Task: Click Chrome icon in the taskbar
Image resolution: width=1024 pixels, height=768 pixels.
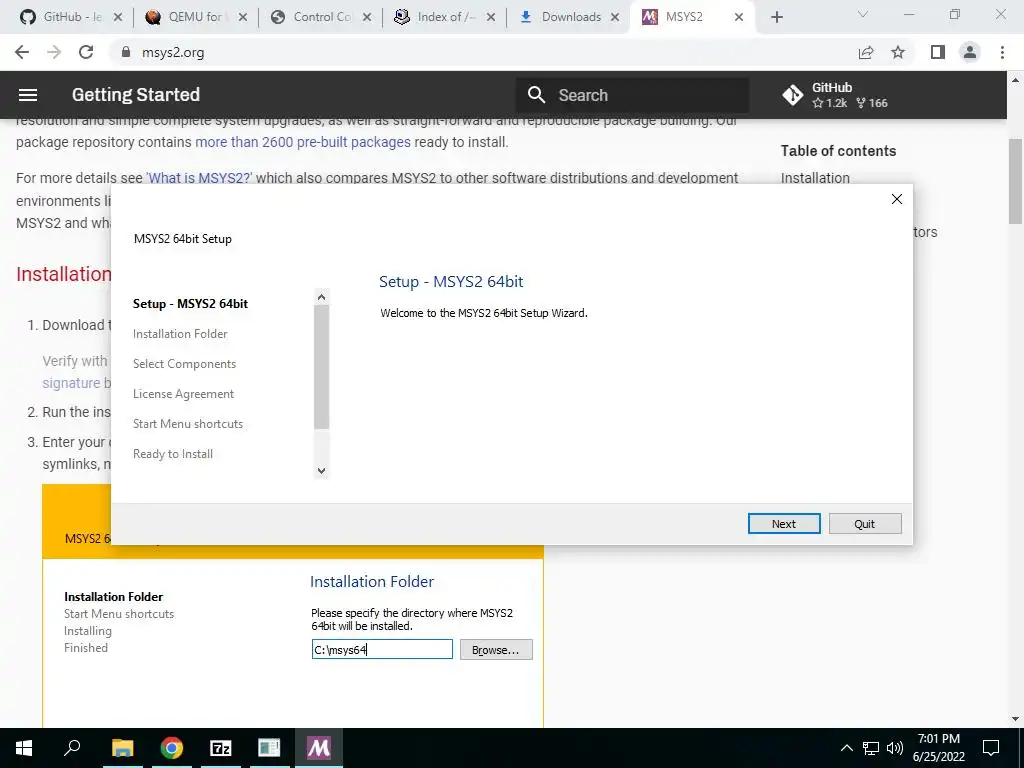Action: pyautogui.click(x=172, y=748)
